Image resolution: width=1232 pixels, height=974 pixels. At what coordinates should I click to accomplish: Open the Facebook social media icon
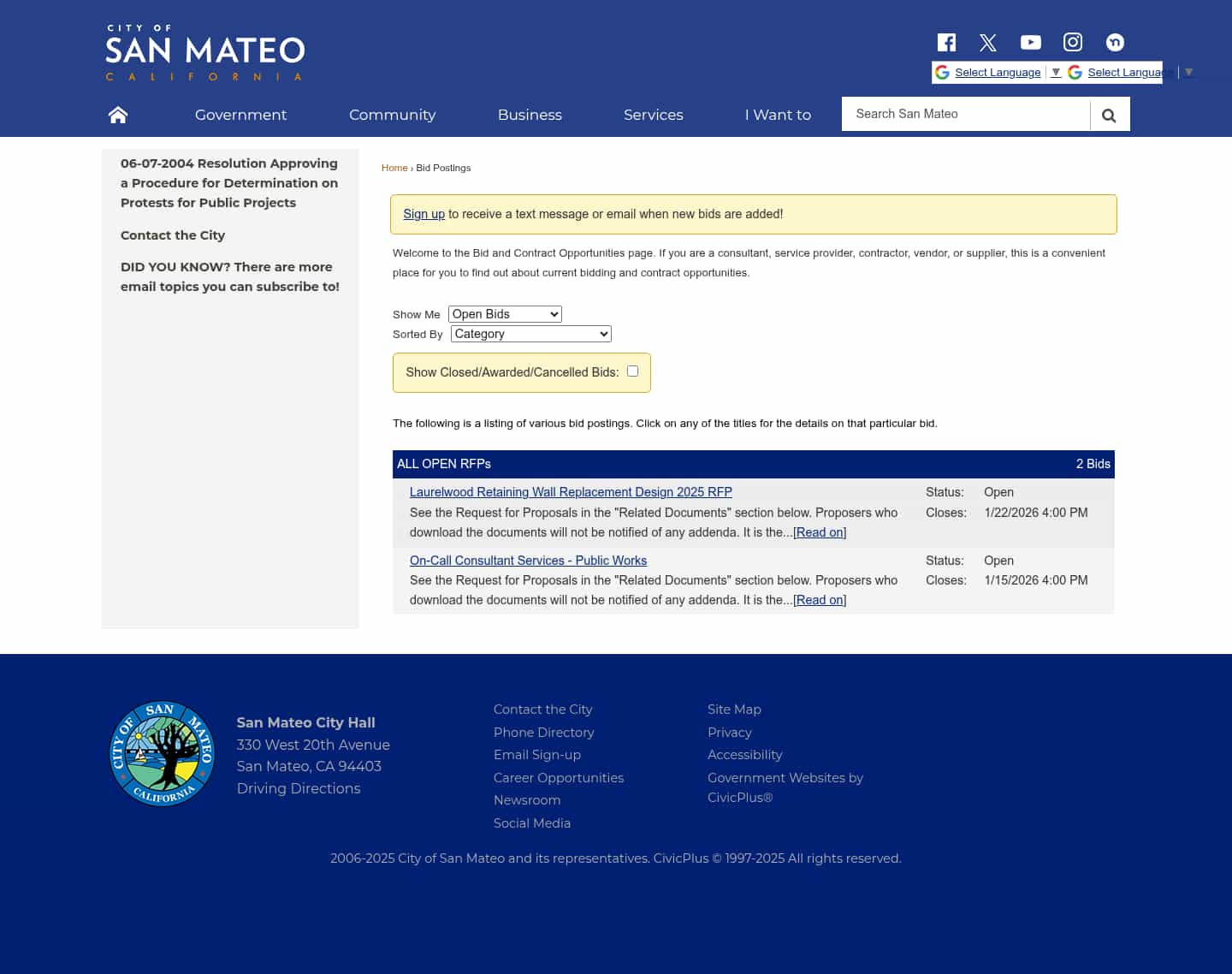tap(946, 42)
